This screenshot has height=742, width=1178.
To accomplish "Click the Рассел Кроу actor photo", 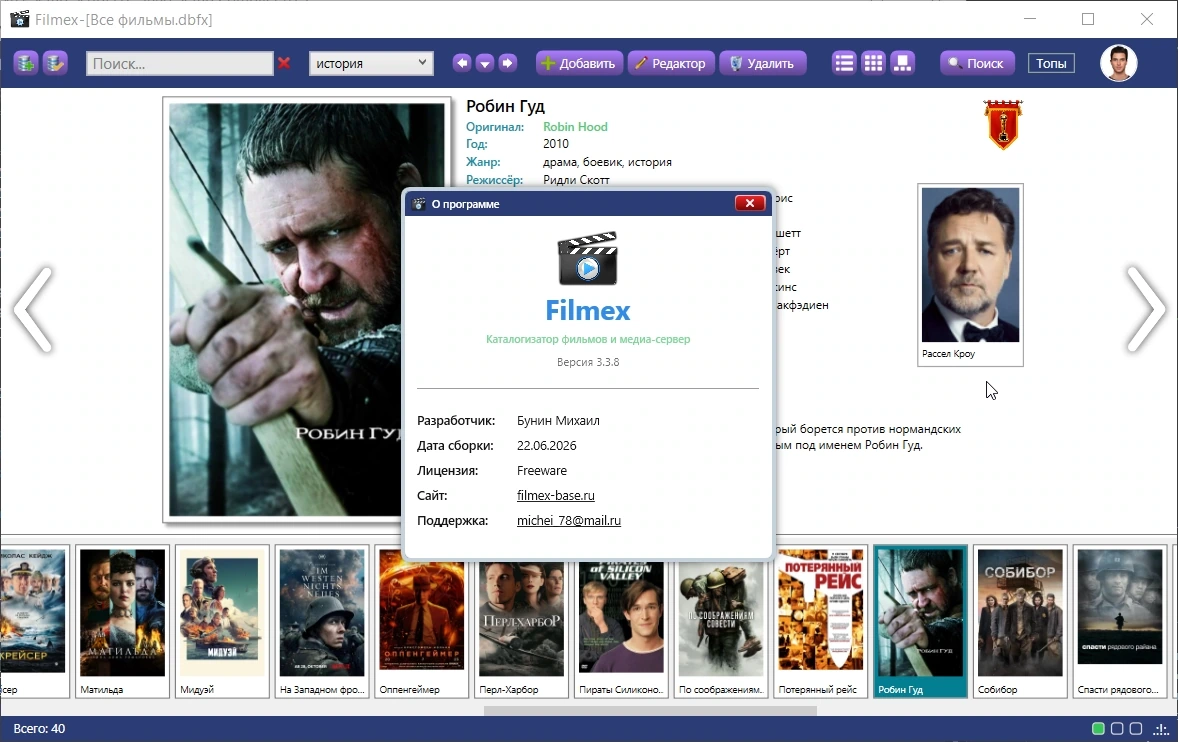I will (x=970, y=265).
